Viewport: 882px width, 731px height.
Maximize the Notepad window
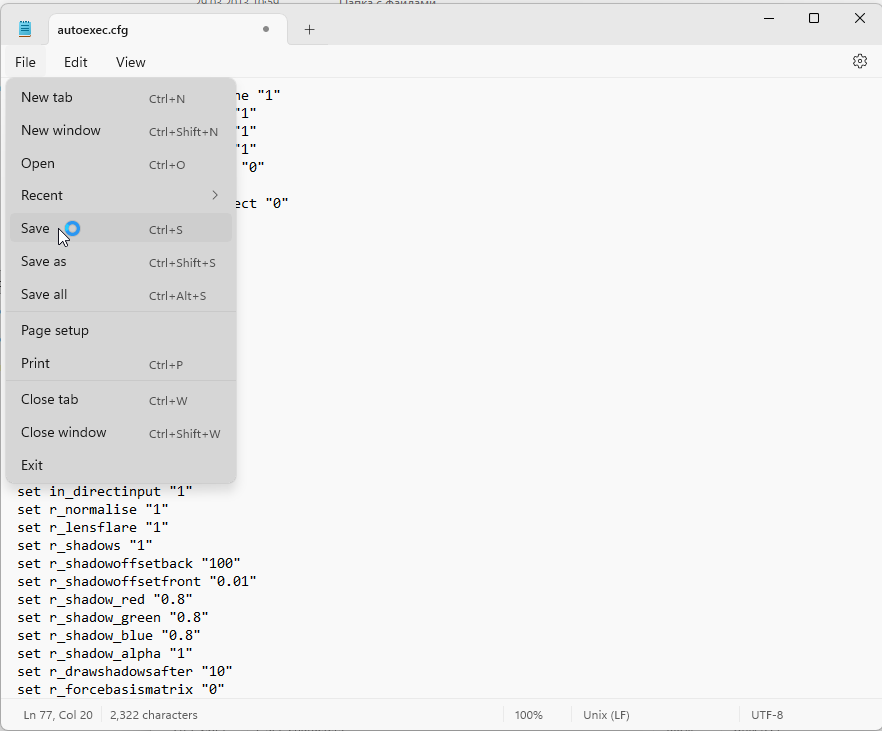(x=813, y=19)
